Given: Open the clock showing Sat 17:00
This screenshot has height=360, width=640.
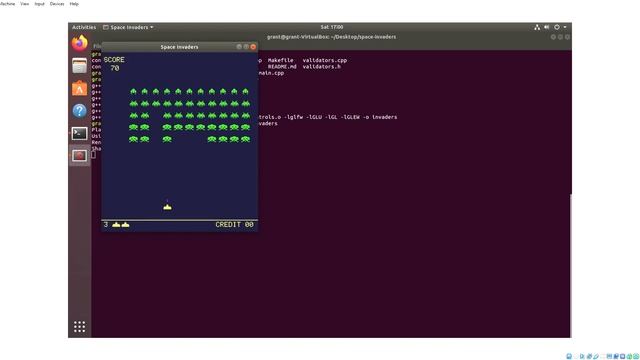Looking at the screenshot, I should point(331,27).
